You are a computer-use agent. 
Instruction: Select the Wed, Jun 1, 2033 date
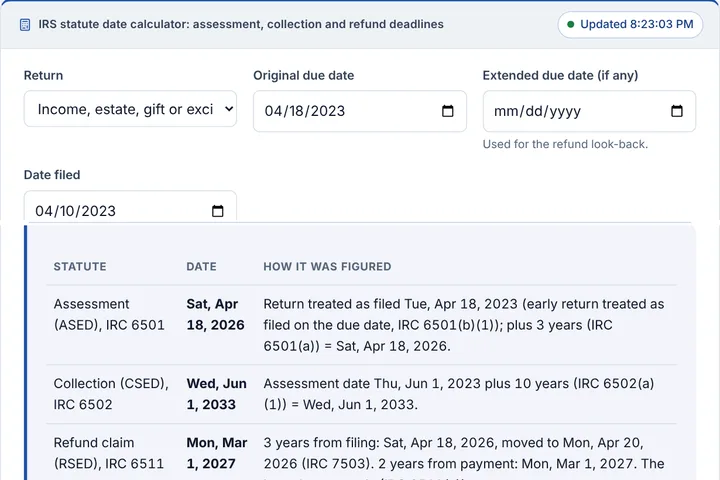click(216, 394)
